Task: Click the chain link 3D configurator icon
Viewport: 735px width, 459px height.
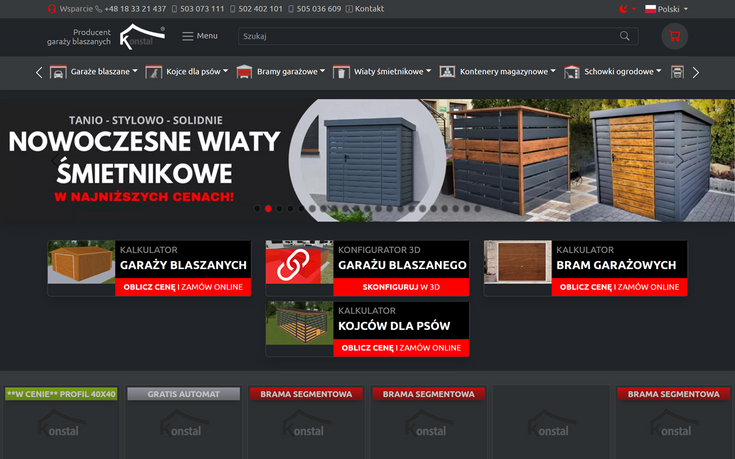Action: click(298, 262)
